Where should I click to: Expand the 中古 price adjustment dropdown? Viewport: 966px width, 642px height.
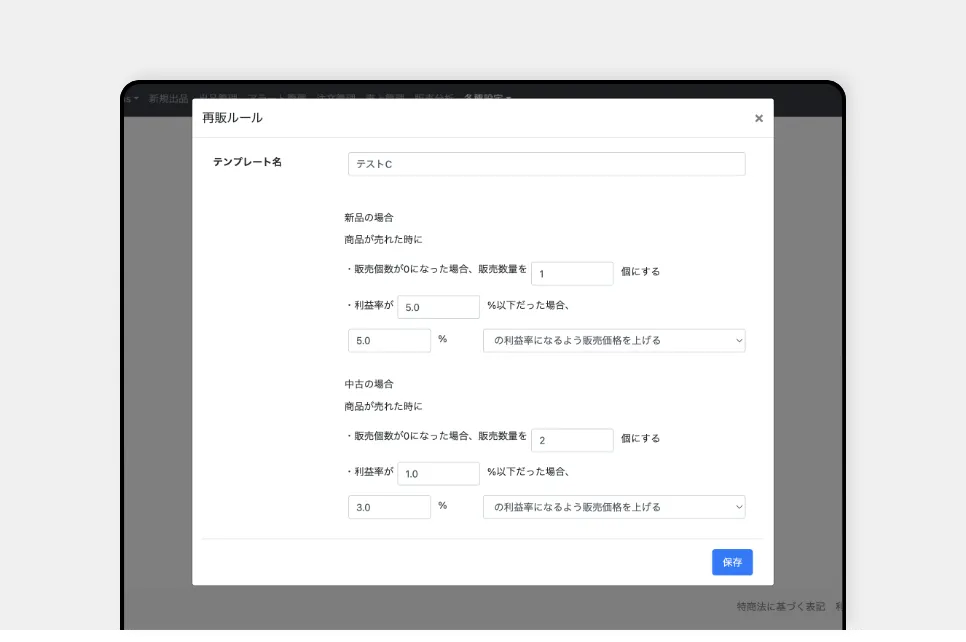(613, 507)
